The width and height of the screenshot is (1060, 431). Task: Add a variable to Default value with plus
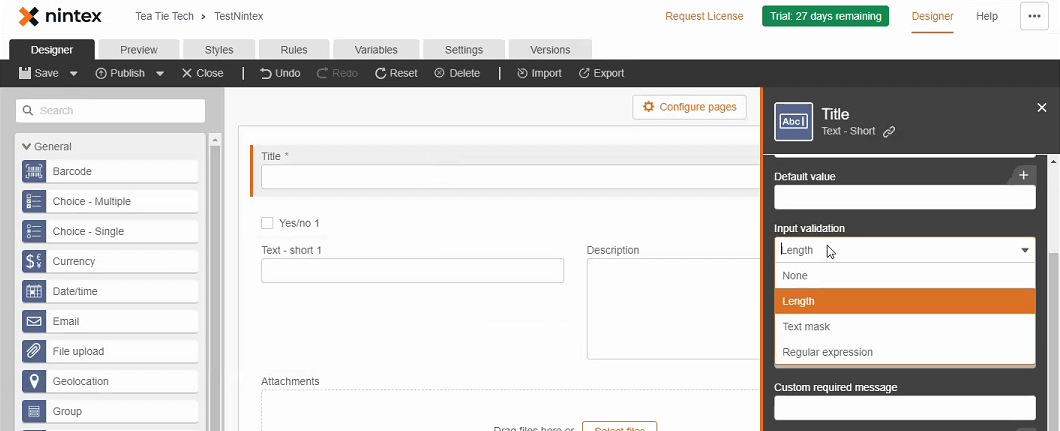point(1023,175)
